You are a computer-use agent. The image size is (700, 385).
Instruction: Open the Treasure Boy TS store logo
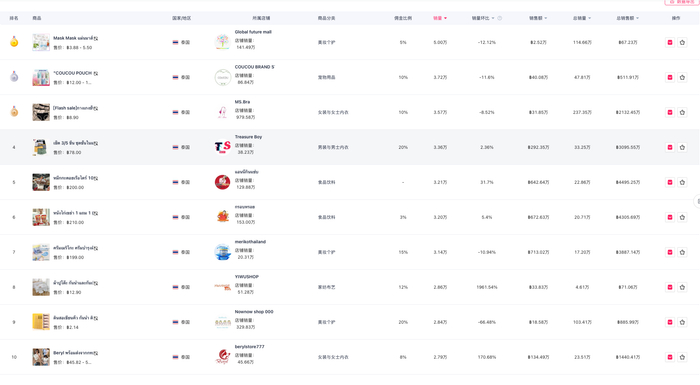[x=222, y=147]
